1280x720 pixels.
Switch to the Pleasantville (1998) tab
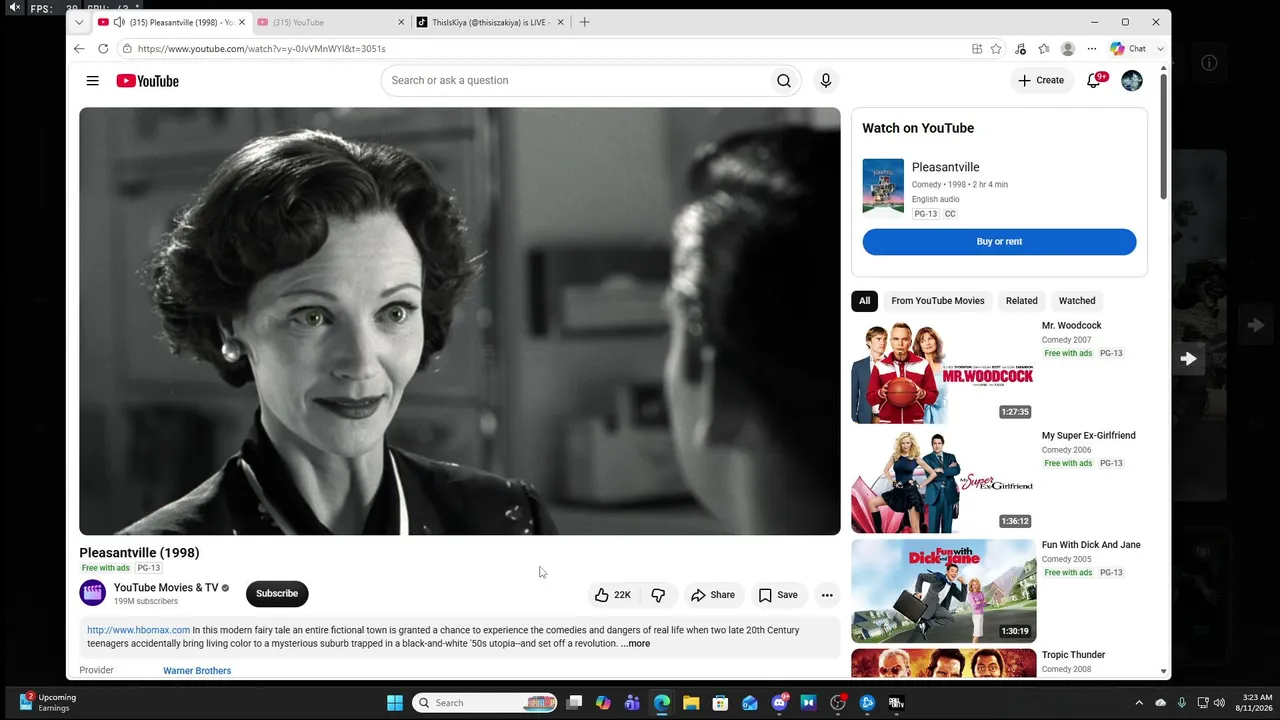tap(172, 22)
